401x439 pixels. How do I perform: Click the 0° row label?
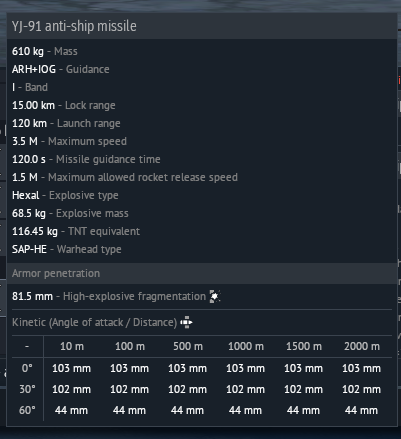click(x=27, y=368)
